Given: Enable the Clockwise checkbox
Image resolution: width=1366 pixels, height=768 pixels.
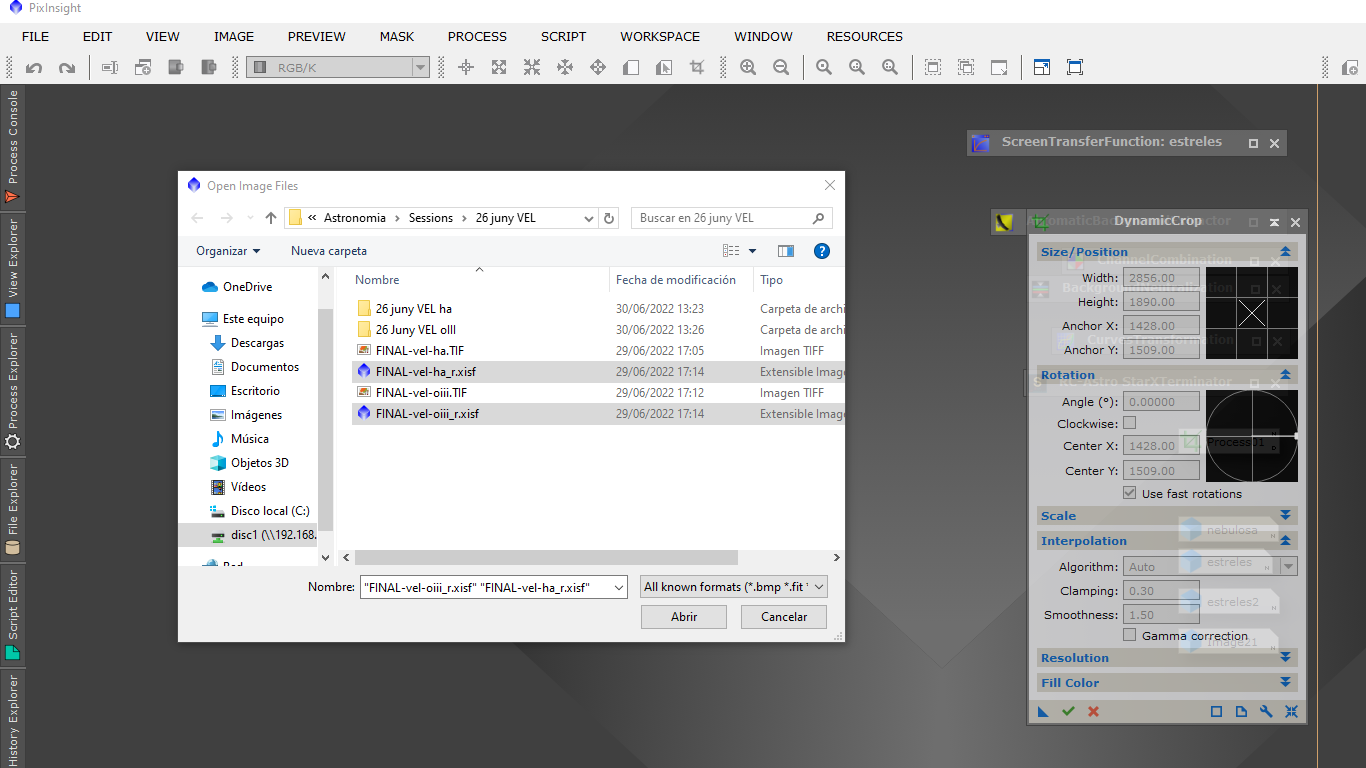Looking at the screenshot, I should tap(1130, 423).
